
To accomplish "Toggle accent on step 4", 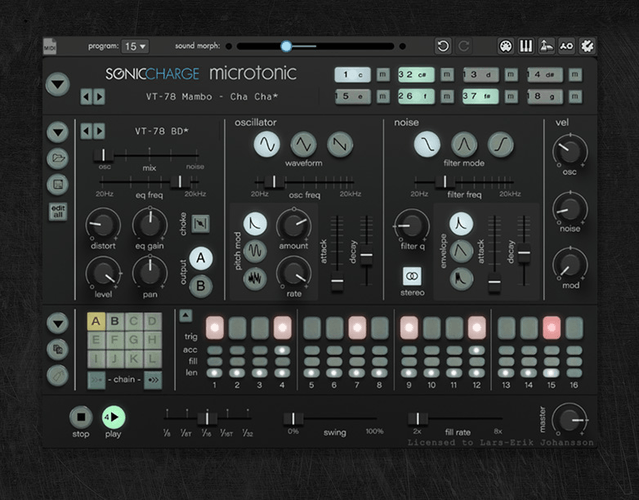I will click(x=282, y=350).
